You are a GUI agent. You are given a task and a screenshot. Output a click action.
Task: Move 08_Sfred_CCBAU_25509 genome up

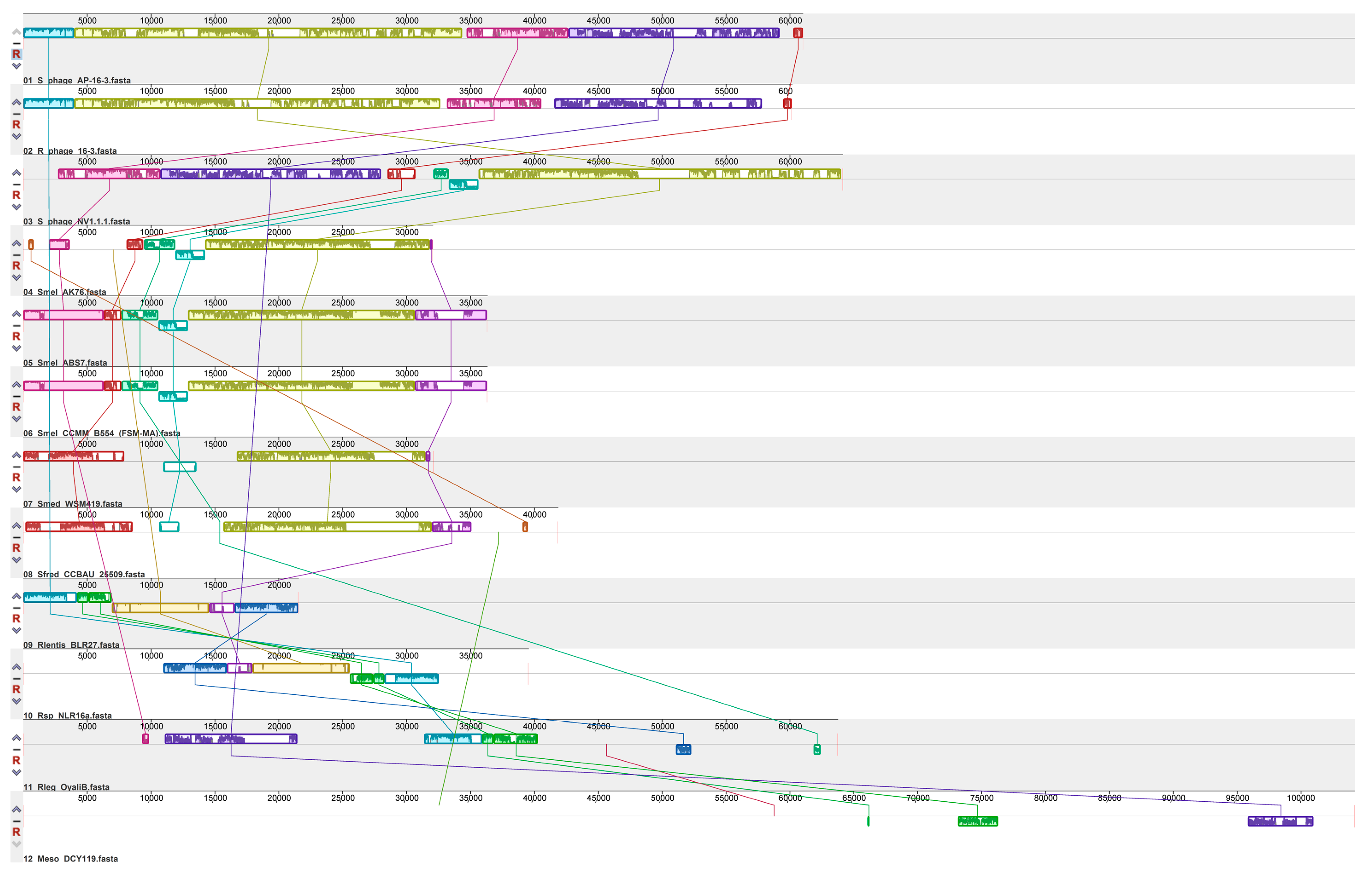point(17,526)
